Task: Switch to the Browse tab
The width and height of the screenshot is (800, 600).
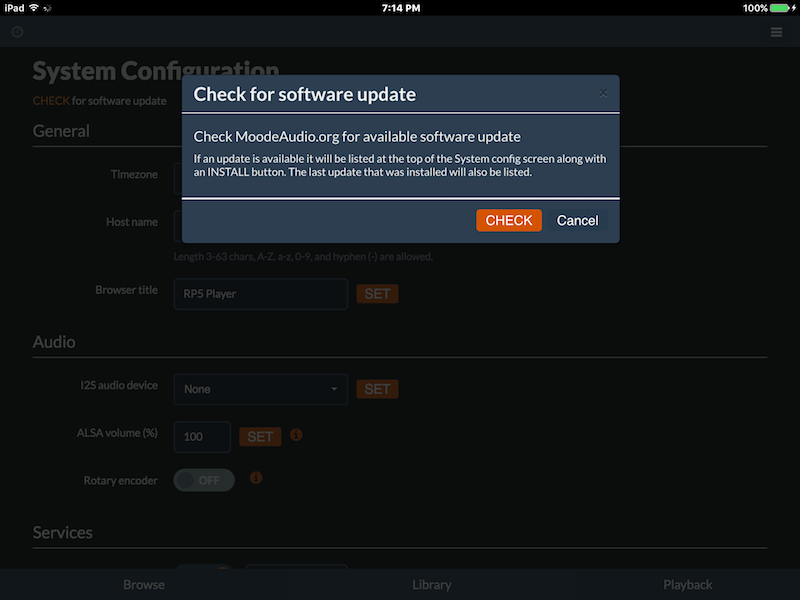Action: (x=144, y=585)
